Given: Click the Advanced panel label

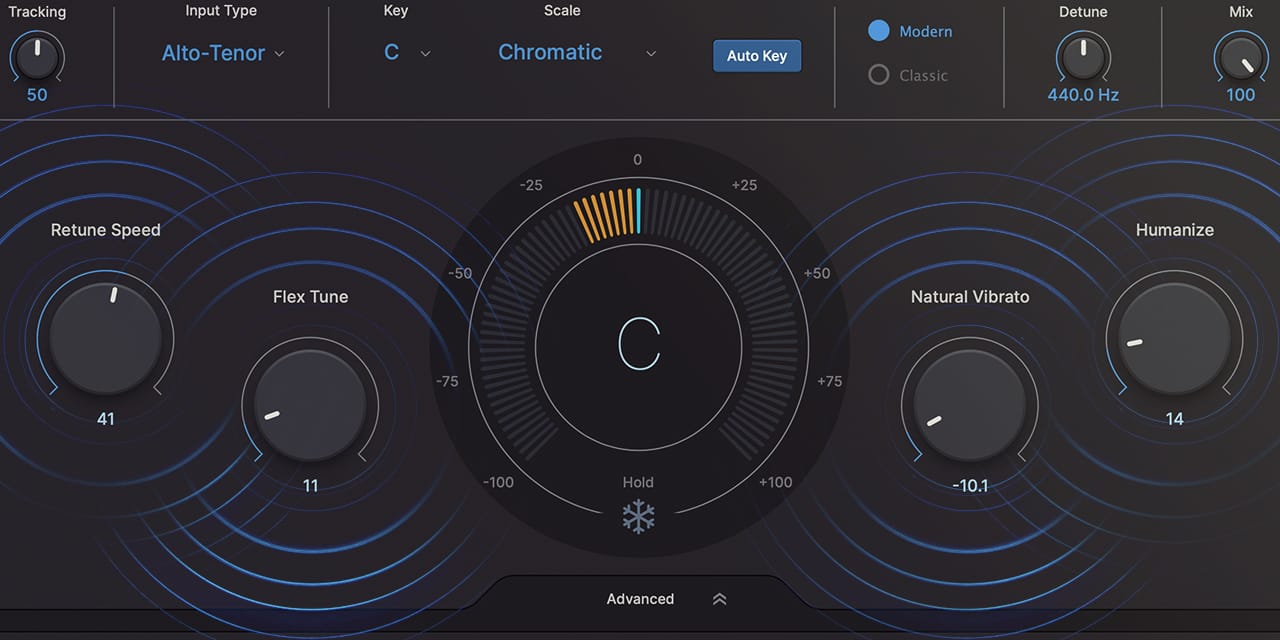Looking at the screenshot, I should [x=640, y=598].
